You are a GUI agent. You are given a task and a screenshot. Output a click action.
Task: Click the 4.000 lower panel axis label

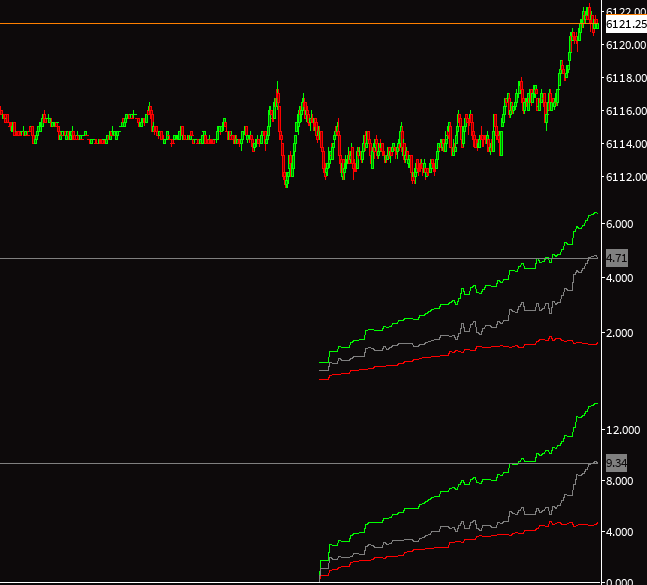(619, 532)
